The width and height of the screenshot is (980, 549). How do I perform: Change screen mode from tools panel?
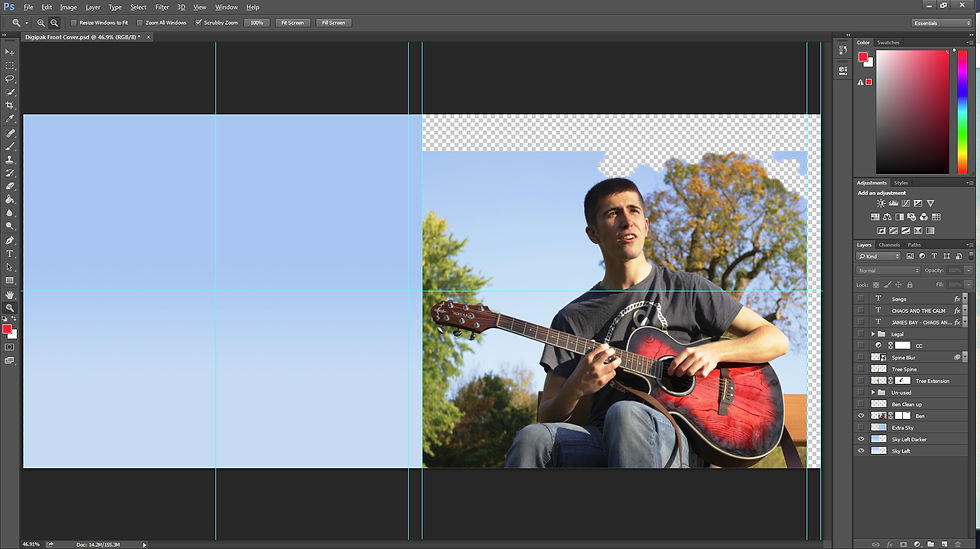[x=9, y=361]
